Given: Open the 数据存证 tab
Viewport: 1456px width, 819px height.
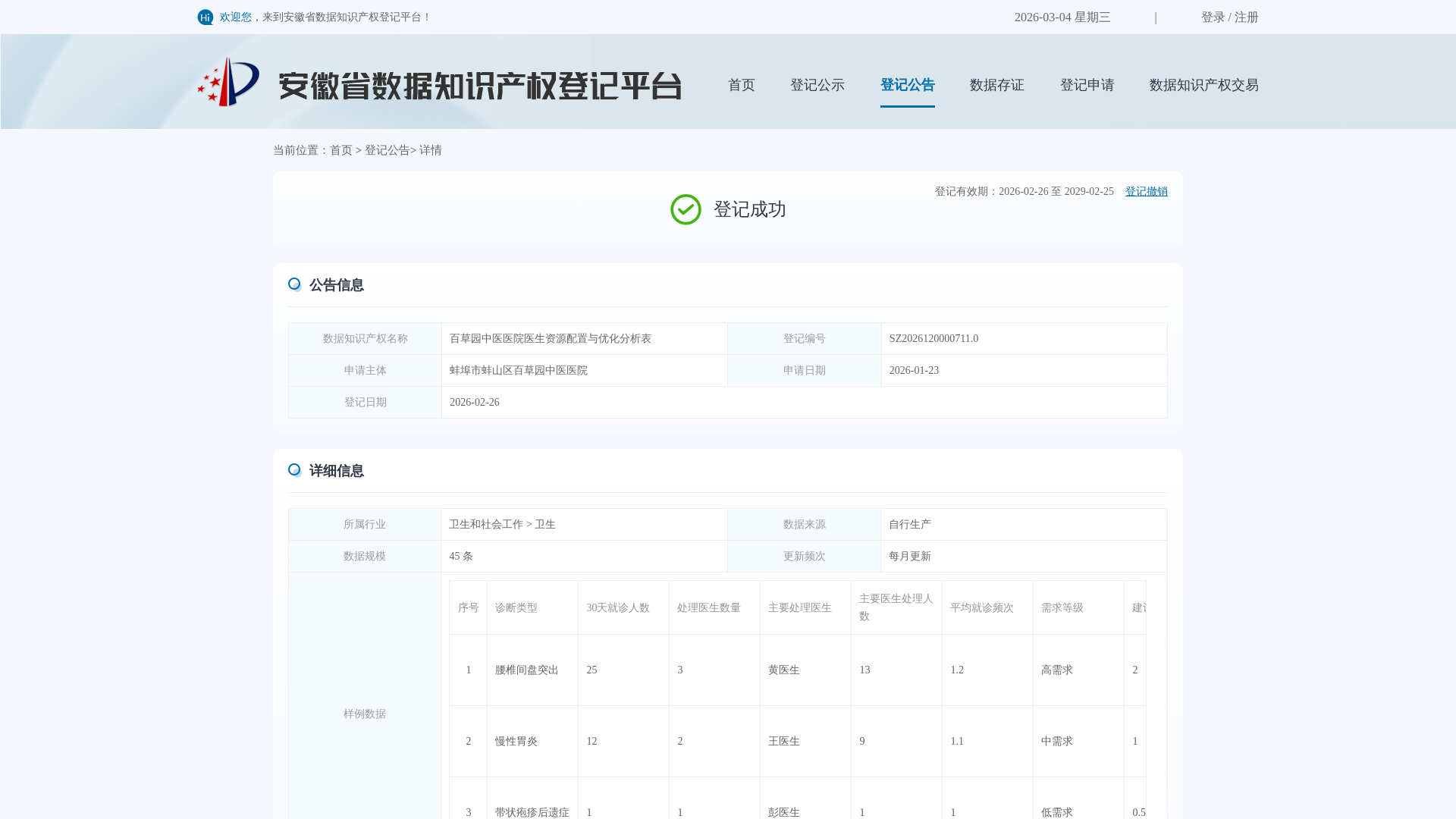Looking at the screenshot, I should click(997, 85).
